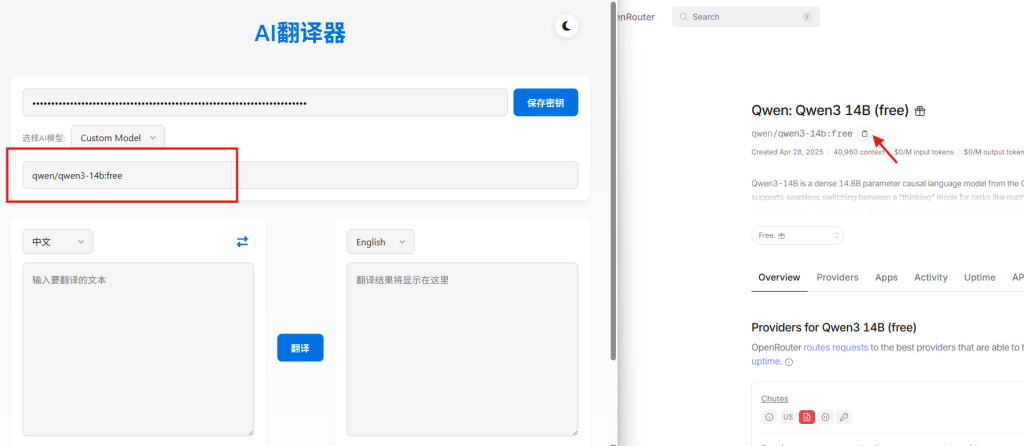Screen dimensions: 1024x446
Task: Click the 'Providers for Qwen3 14B (free)' heading
Action: tap(834, 327)
